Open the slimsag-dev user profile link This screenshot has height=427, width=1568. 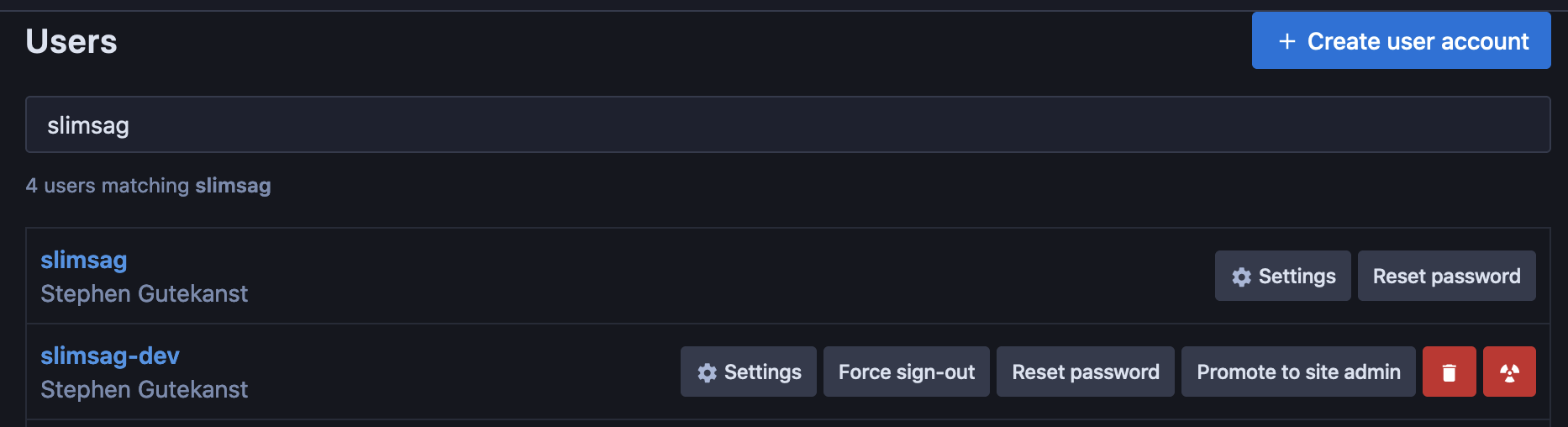click(x=110, y=356)
